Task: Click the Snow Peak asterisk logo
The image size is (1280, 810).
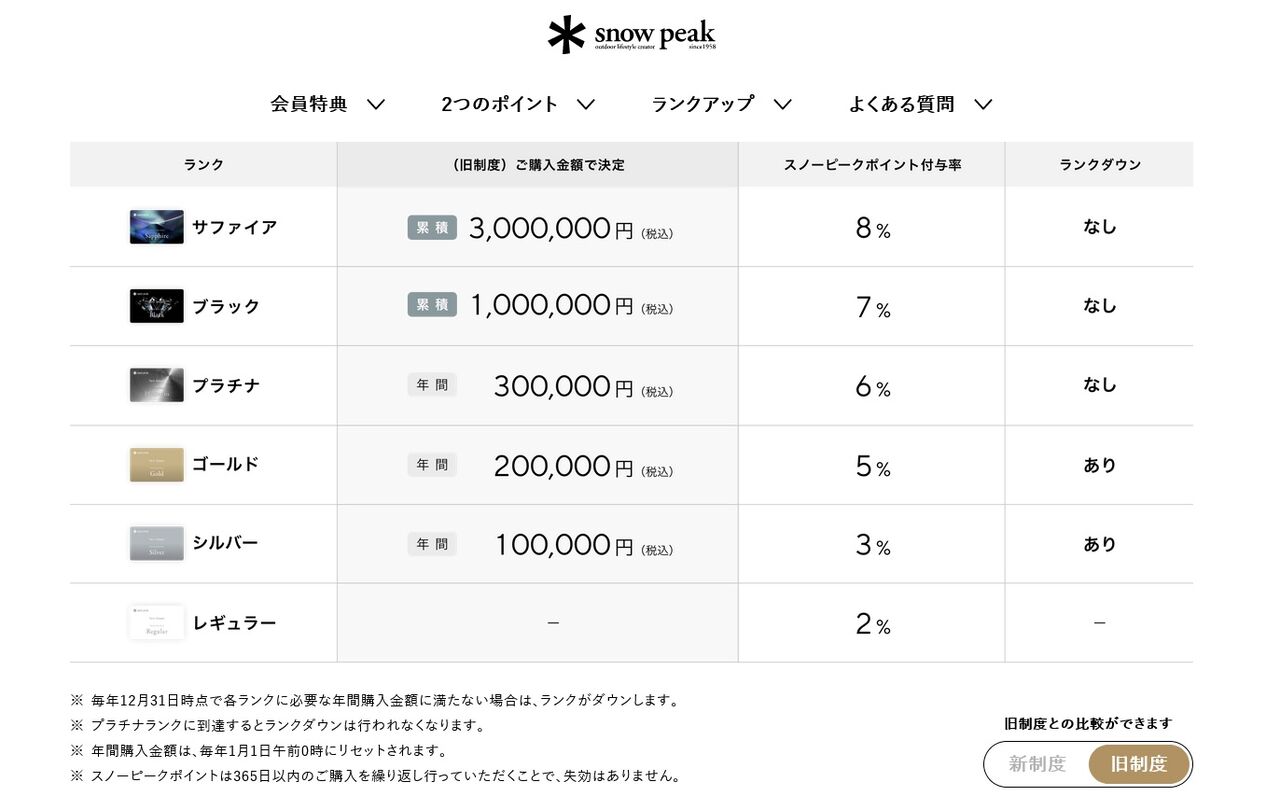Action: pos(566,34)
